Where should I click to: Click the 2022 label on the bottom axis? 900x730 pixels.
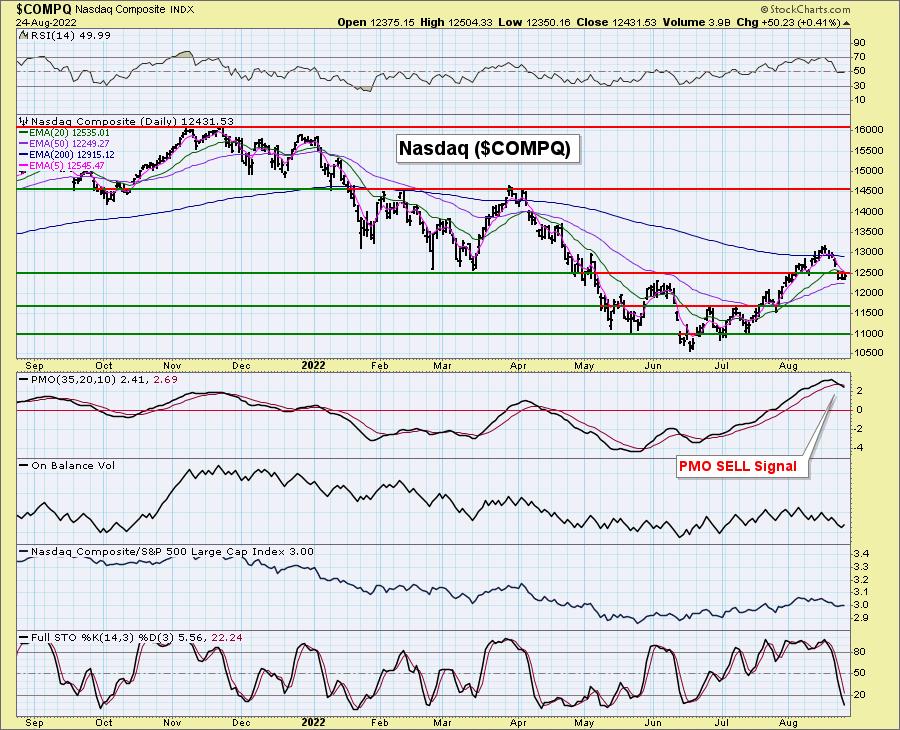point(313,723)
